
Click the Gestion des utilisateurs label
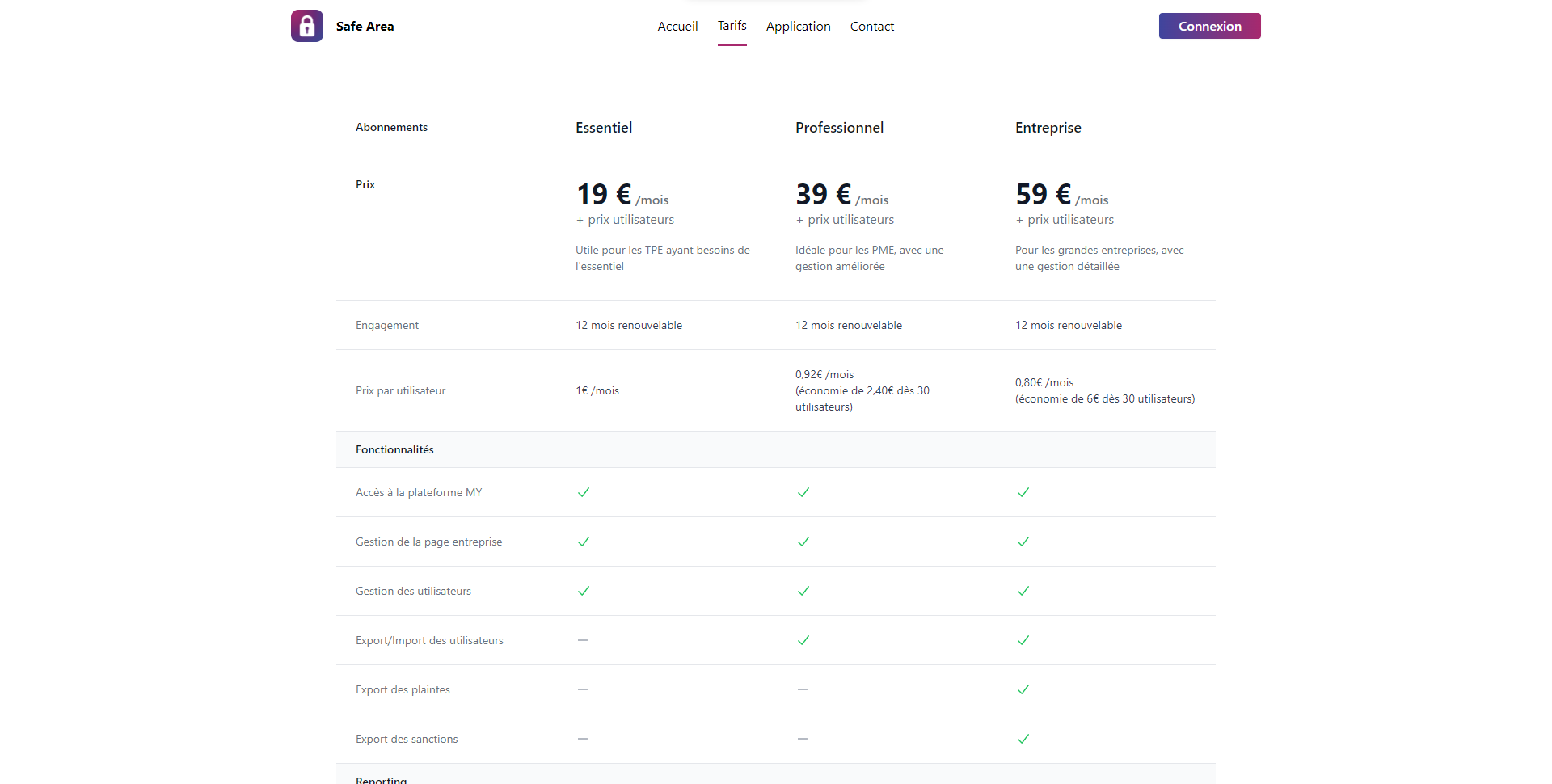click(x=413, y=591)
